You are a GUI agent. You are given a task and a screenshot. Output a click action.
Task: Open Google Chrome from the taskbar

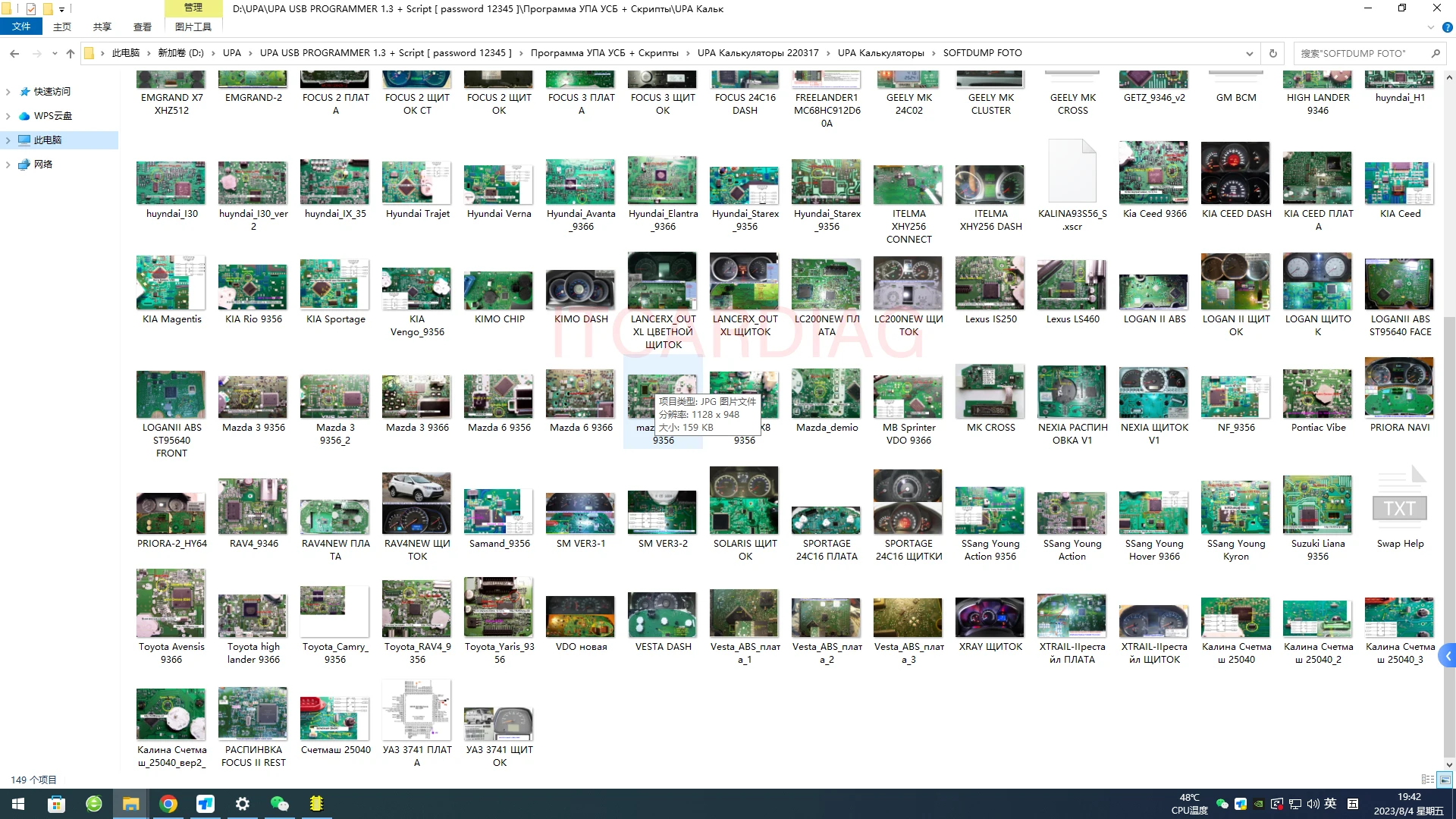pyautogui.click(x=168, y=804)
